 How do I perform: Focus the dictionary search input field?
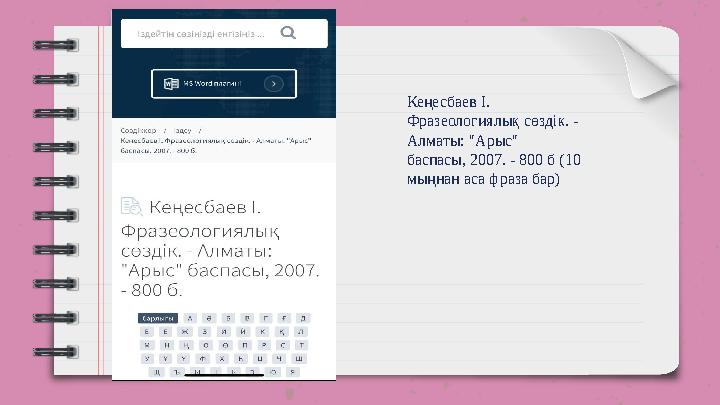point(224,34)
